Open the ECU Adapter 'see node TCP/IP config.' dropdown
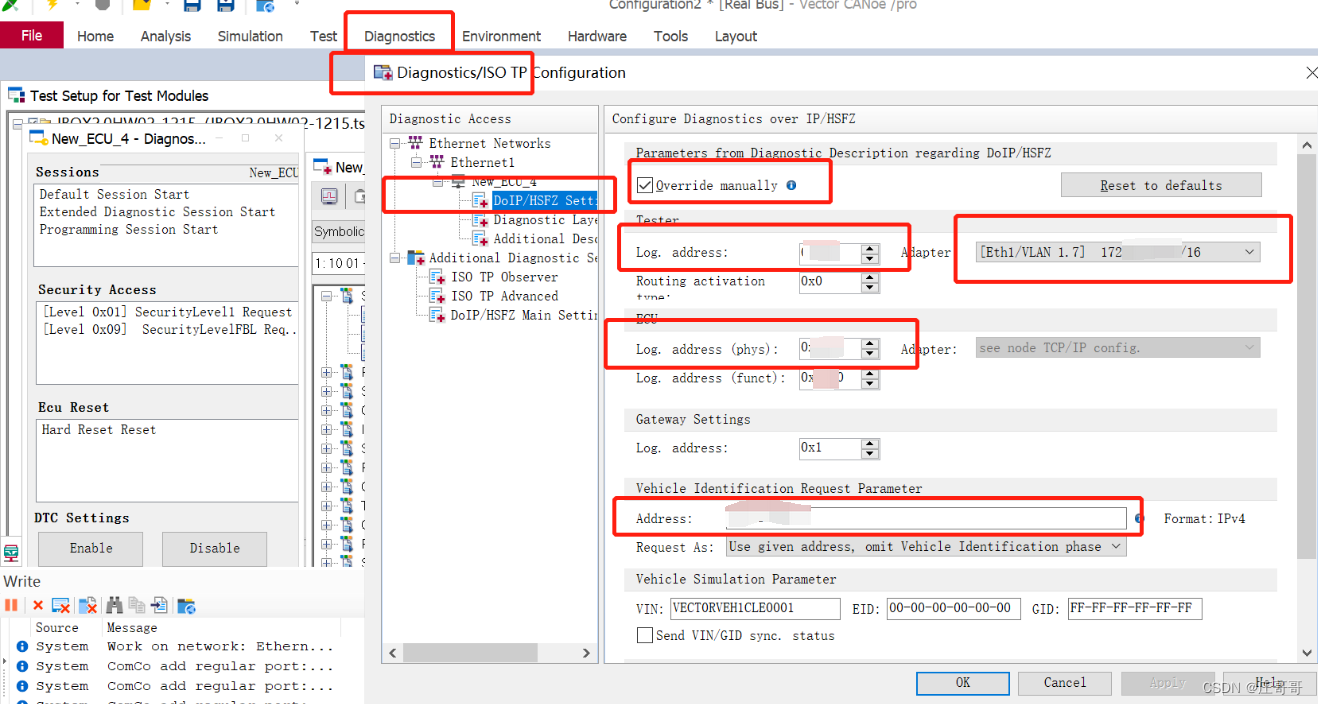Image resolution: width=1318 pixels, height=704 pixels. point(1118,348)
